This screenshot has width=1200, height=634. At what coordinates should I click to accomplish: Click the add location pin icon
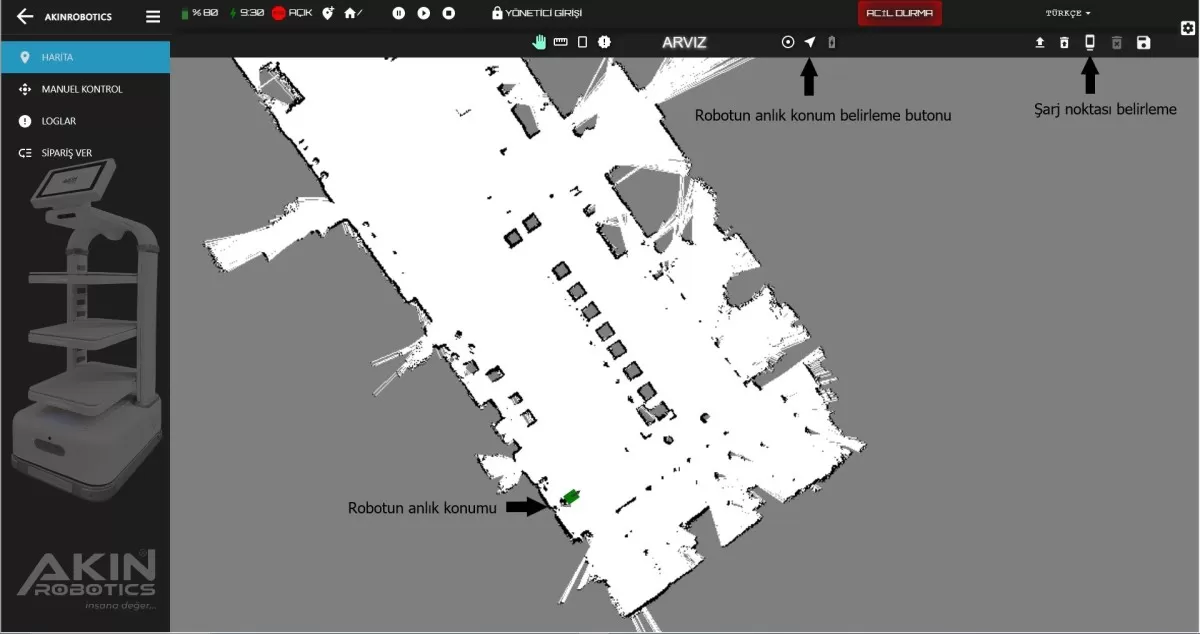pos(327,14)
